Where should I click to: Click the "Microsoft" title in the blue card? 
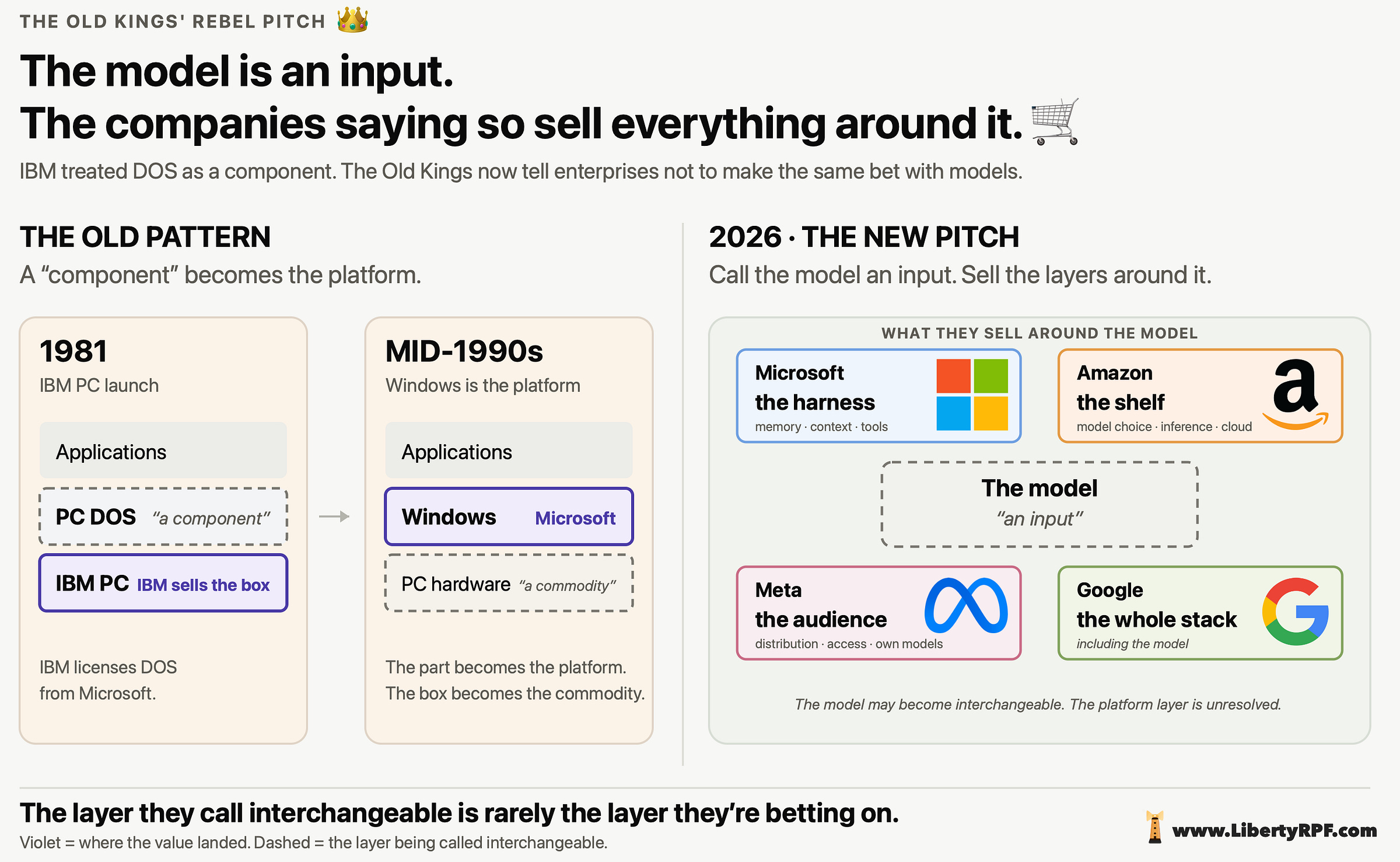tap(799, 373)
